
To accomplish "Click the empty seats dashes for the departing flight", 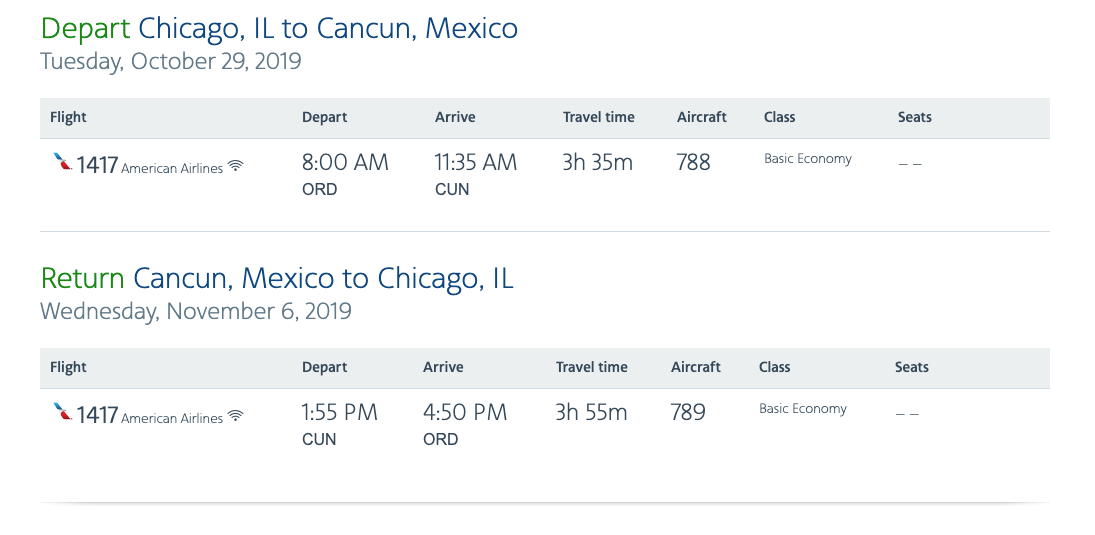I will click(909, 163).
